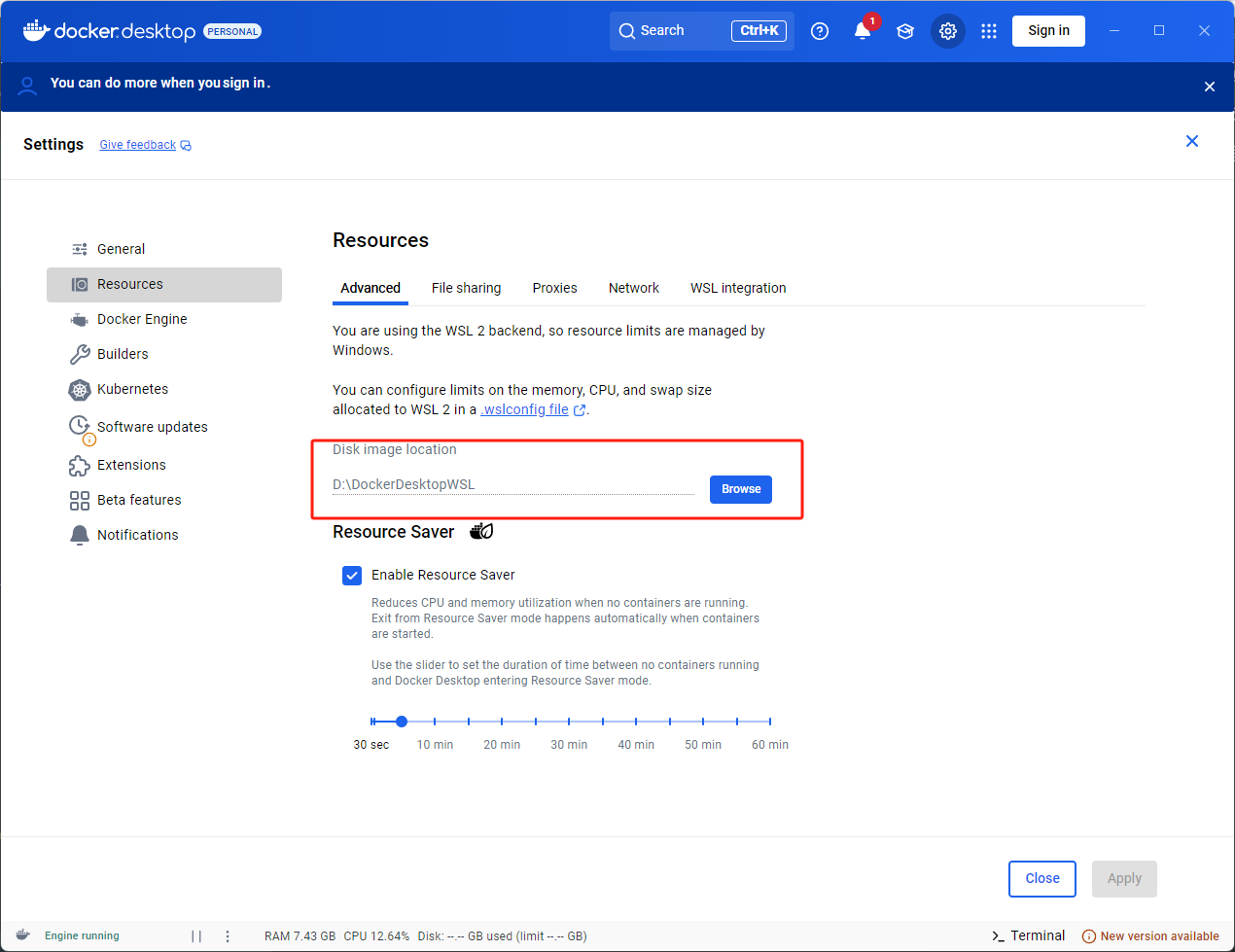Click the Apply button
Viewport: 1235px width, 952px height.
(1124, 879)
